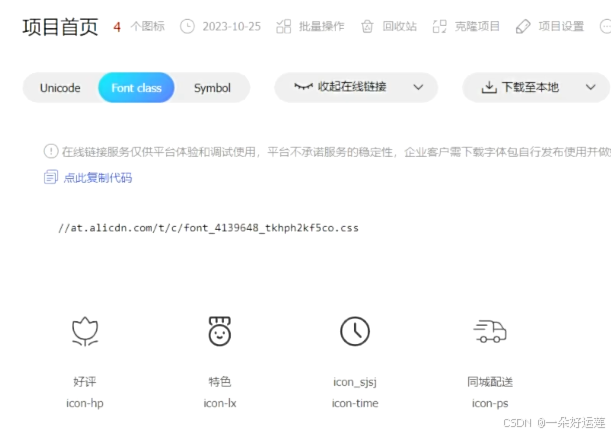Click the info warning circle icon
This screenshot has height=434, width=611.
pyautogui.click(x=51, y=151)
